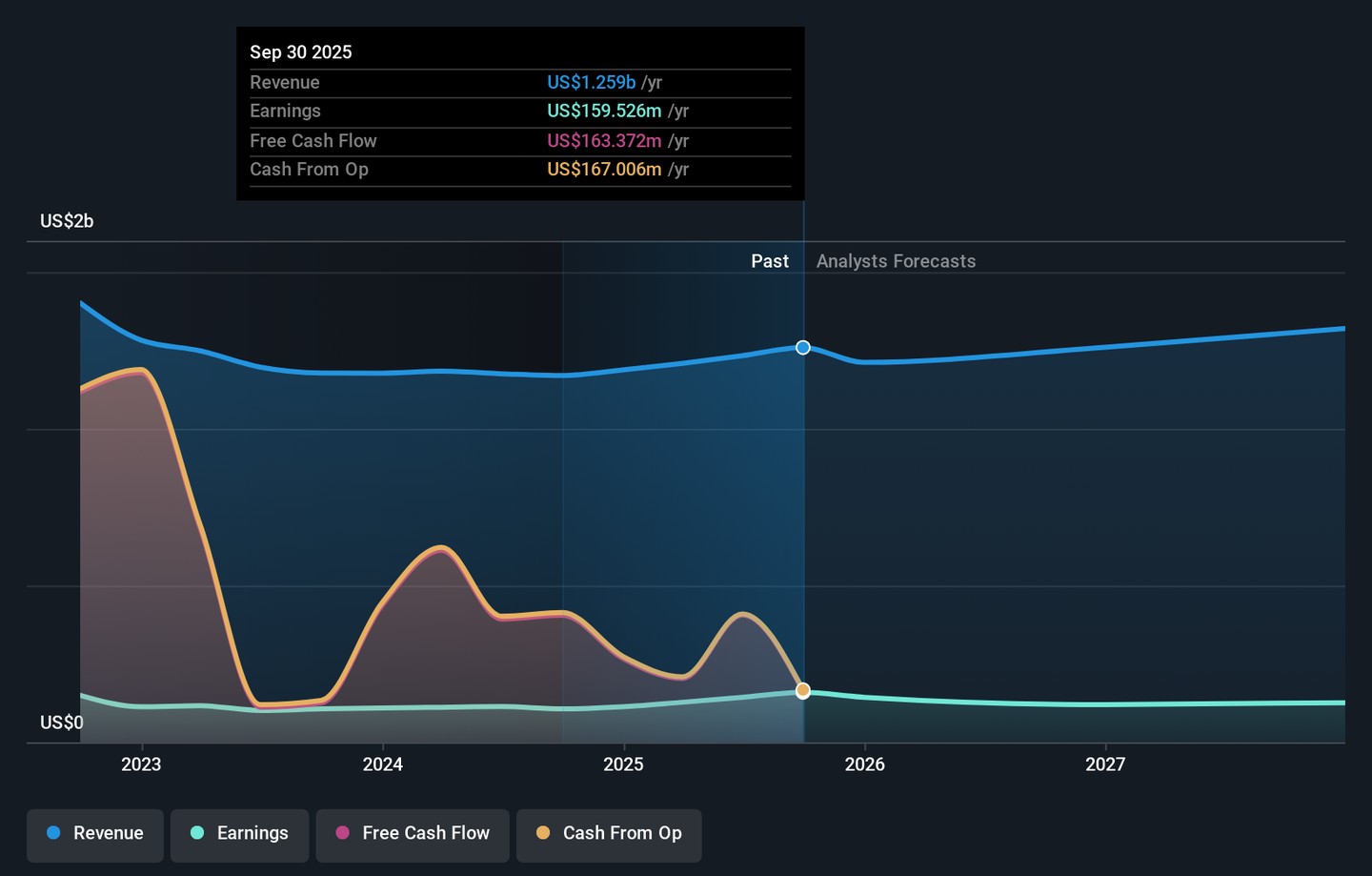This screenshot has height=876, width=1372.
Task: Click the pink Free Cash Flow legend dot
Action: click(343, 833)
